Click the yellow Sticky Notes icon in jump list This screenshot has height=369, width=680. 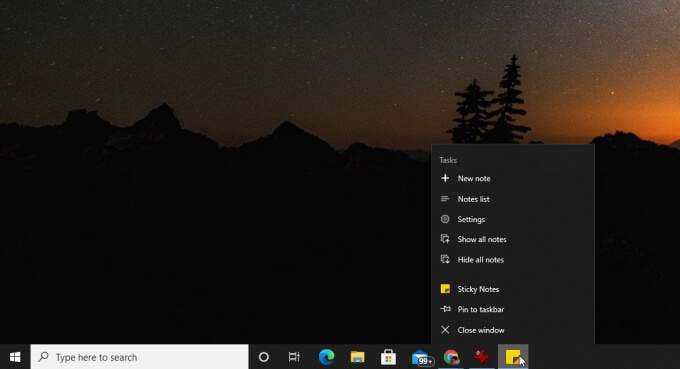click(445, 289)
